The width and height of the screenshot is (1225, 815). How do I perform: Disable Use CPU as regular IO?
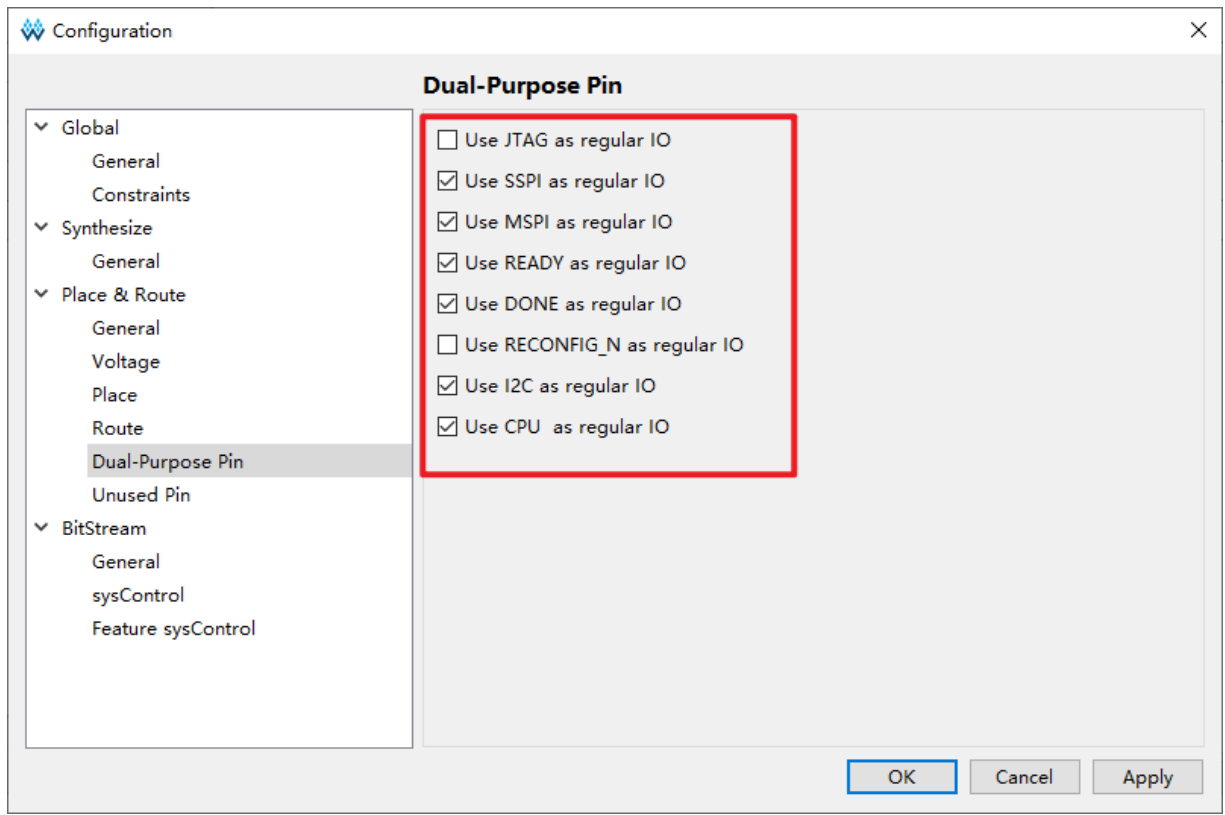coord(447,427)
